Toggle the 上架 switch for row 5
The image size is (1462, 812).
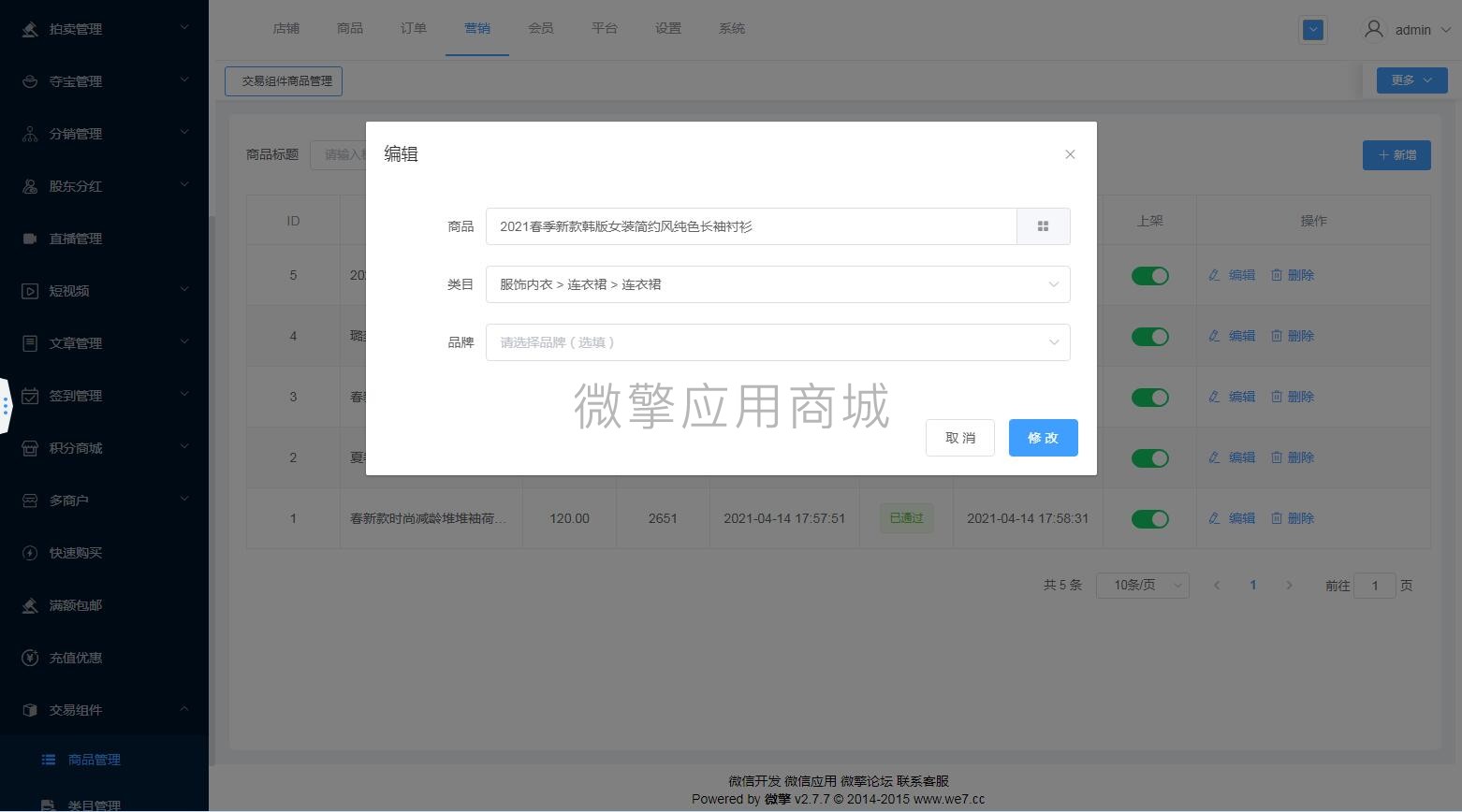[x=1149, y=276]
